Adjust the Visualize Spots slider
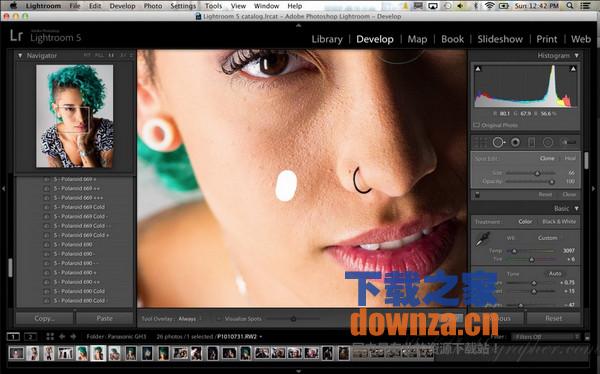The width and height of the screenshot is (600, 374). (293, 318)
